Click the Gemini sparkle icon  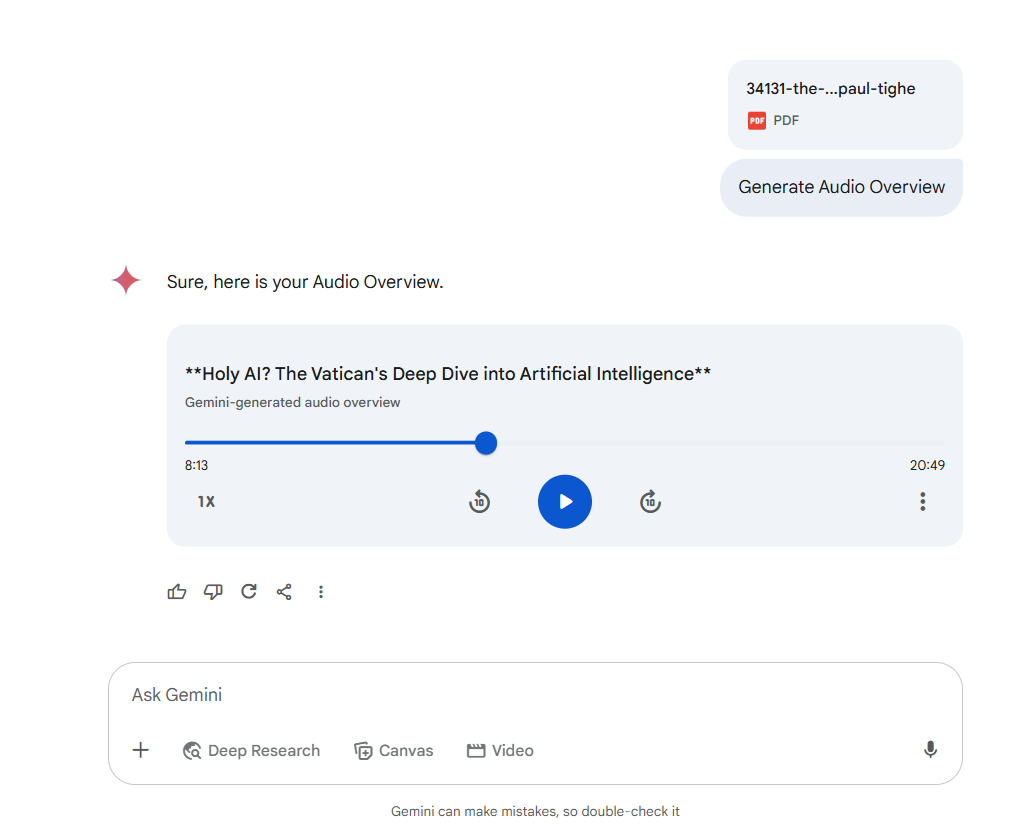(126, 281)
